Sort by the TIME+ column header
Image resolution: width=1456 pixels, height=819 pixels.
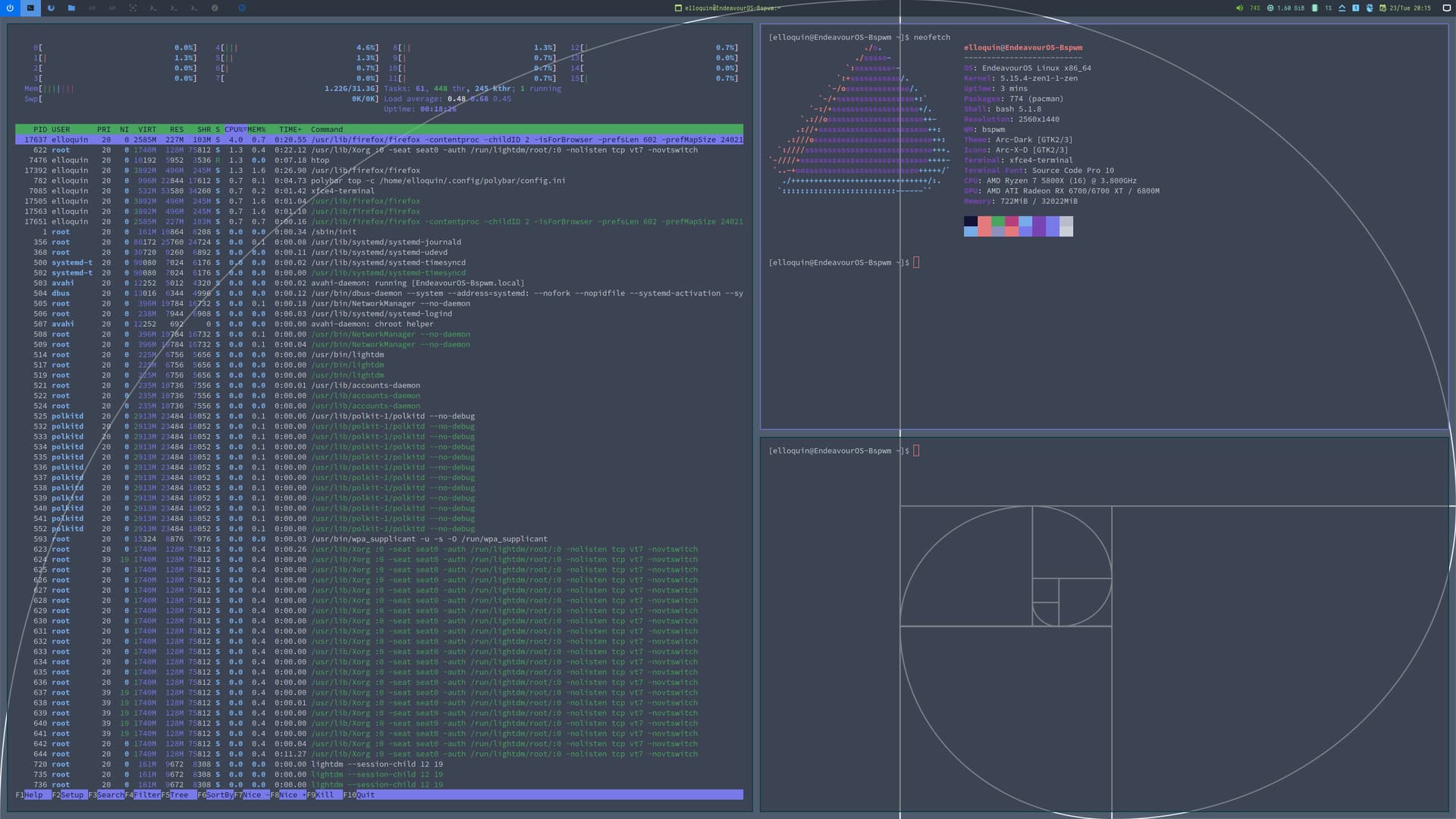pos(290,130)
